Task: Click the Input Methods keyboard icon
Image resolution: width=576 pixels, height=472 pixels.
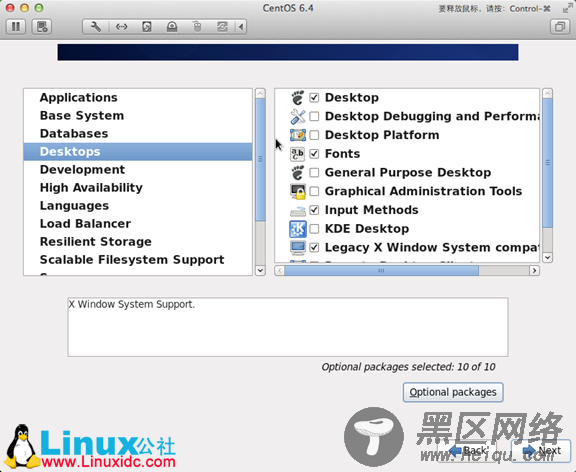Action: (298, 210)
